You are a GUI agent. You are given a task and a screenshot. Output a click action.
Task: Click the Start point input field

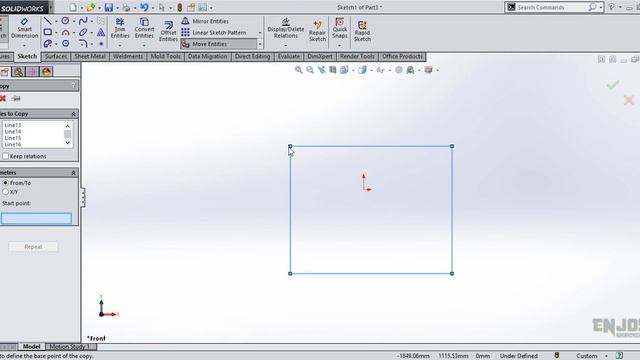36,218
